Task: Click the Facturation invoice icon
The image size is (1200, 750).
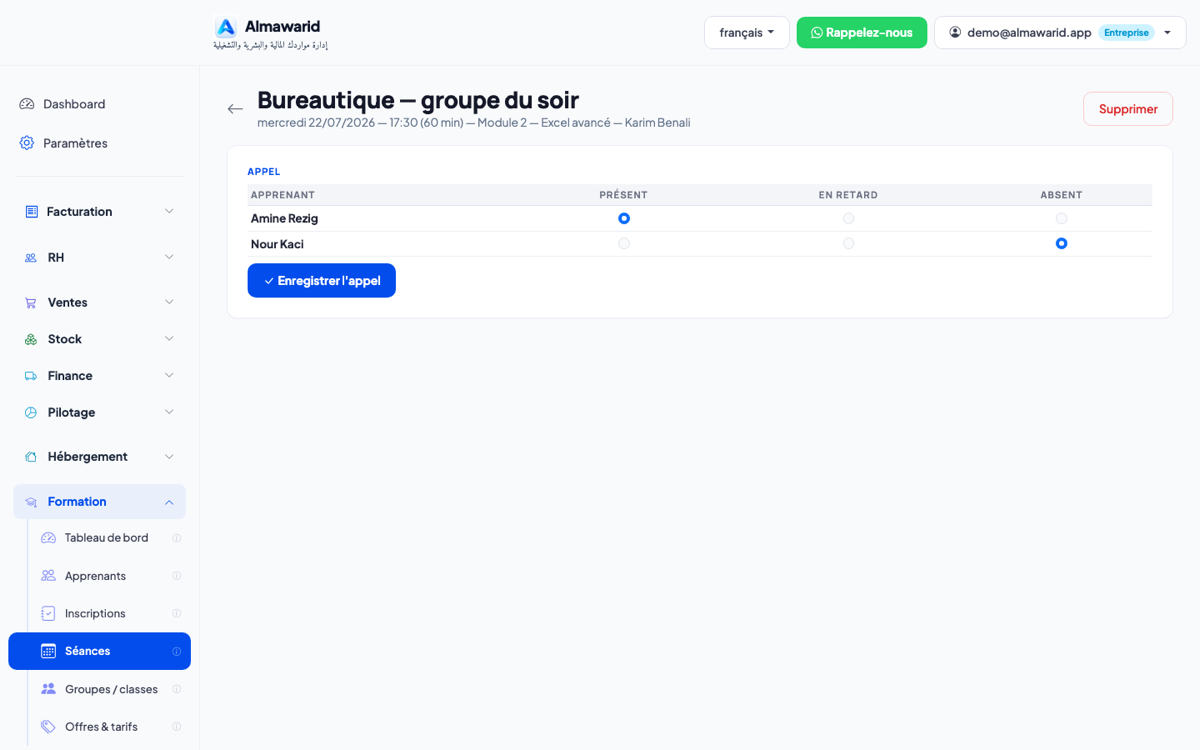Action: 31,212
